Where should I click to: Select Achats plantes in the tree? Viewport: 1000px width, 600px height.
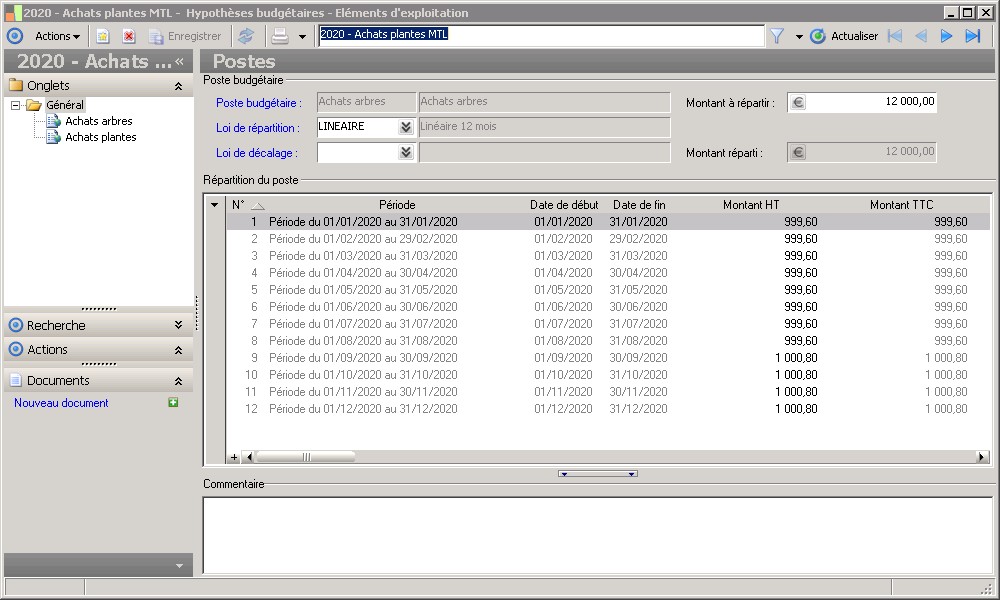[100, 137]
